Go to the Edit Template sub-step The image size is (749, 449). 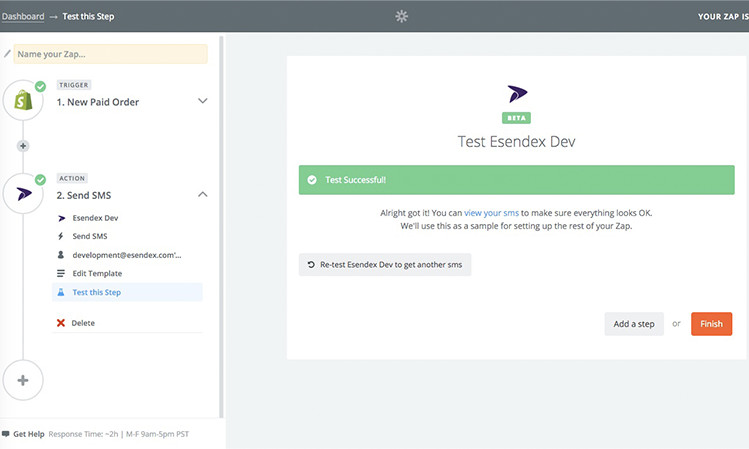[97, 273]
